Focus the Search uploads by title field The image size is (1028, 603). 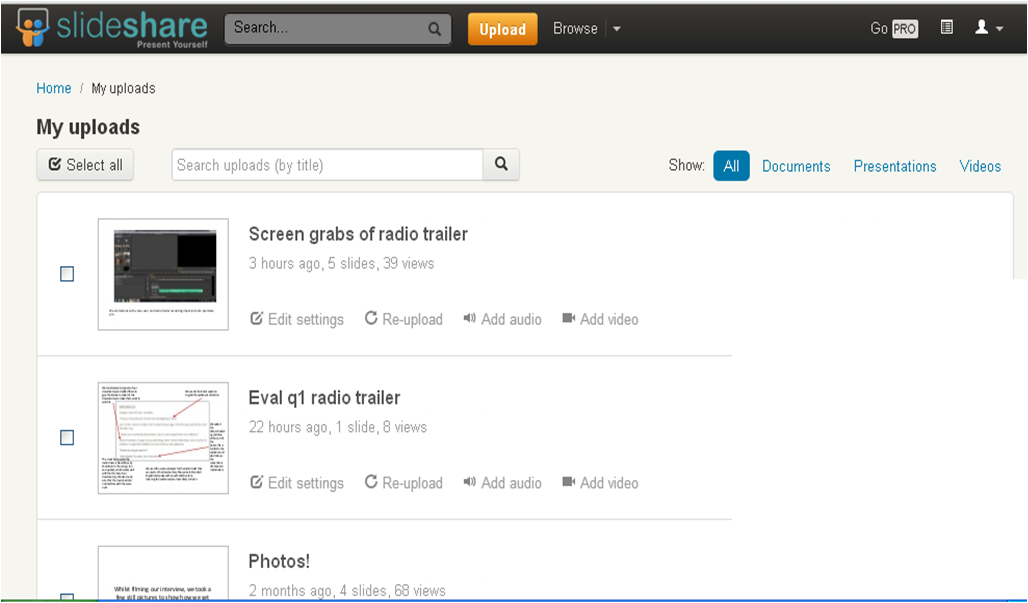327,165
